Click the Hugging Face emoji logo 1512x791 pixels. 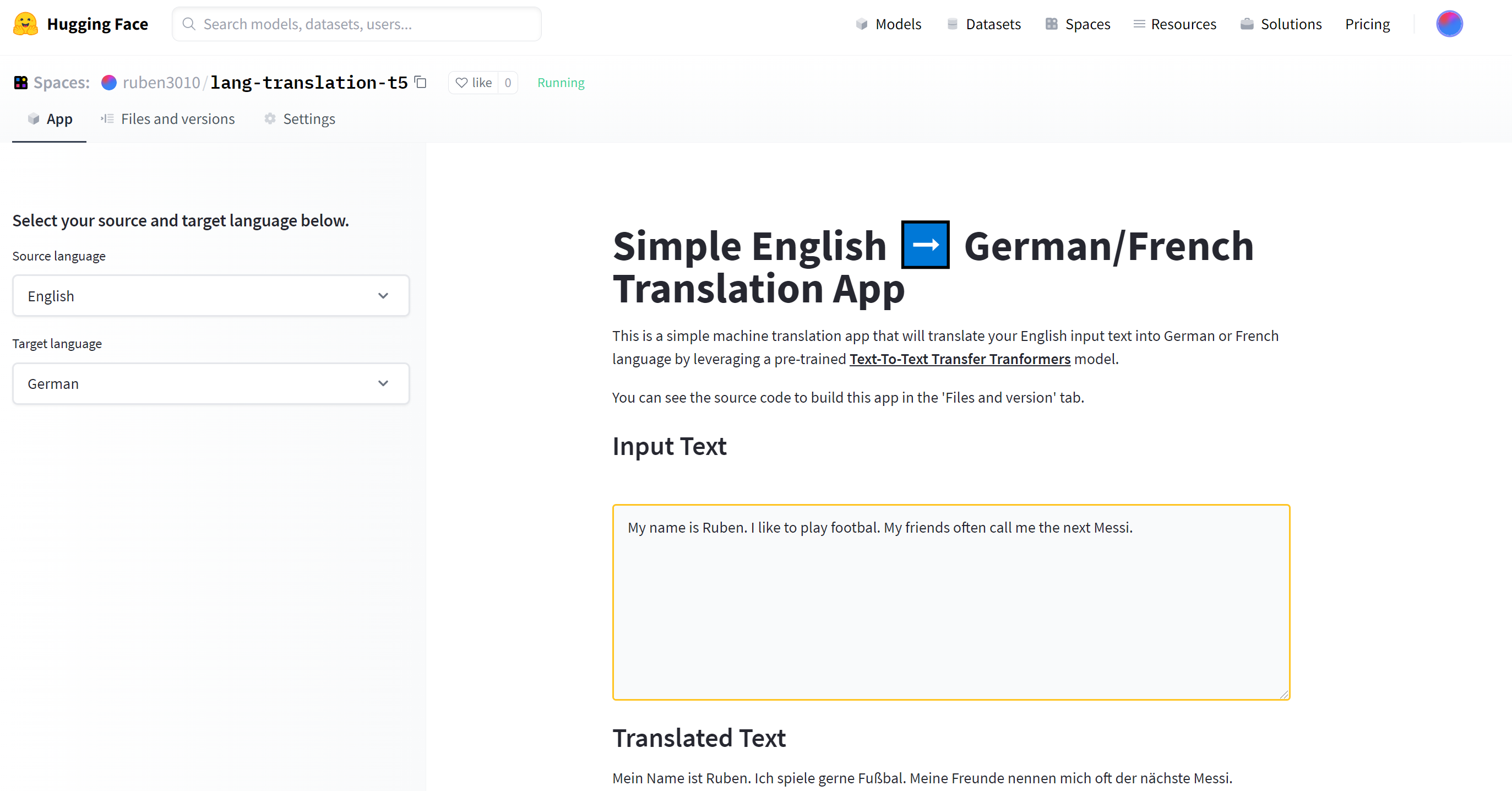click(25, 24)
